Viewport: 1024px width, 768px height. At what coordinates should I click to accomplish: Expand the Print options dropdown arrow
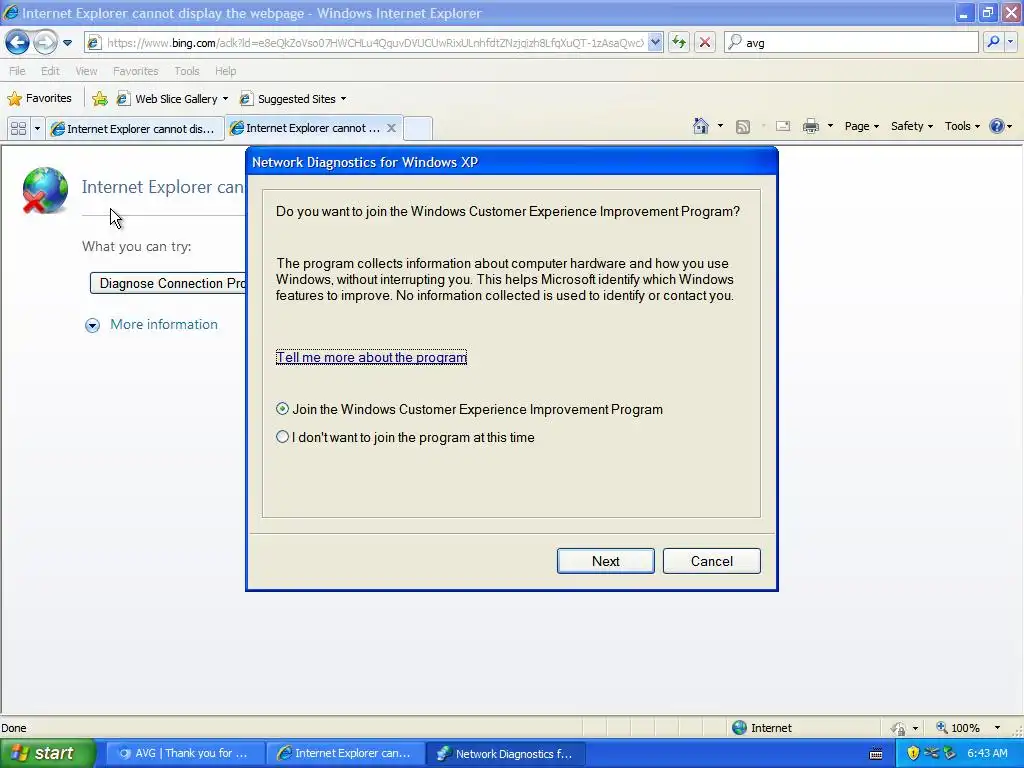[x=830, y=126]
